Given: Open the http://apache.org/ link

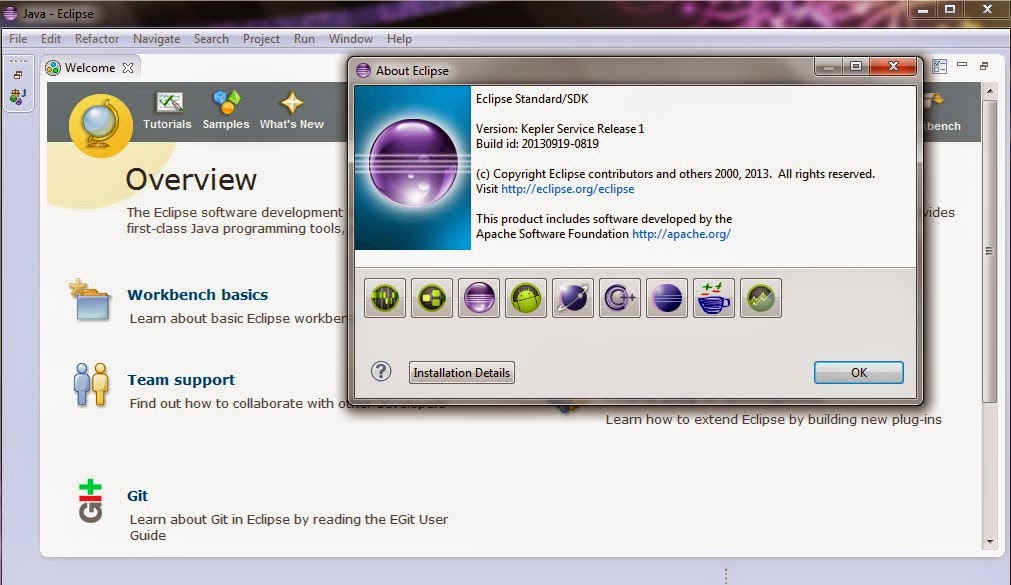Looking at the screenshot, I should [681, 234].
